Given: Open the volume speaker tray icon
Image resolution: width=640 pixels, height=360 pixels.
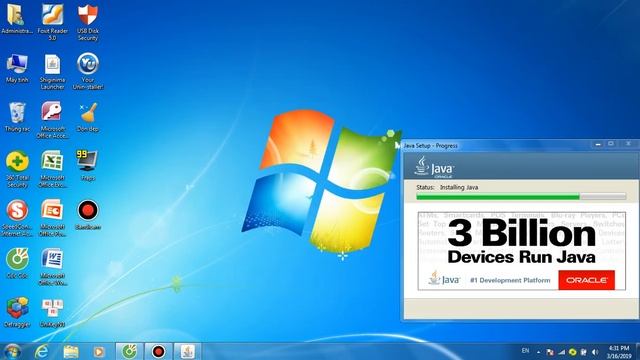Looking at the screenshot, I should (595, 352).
